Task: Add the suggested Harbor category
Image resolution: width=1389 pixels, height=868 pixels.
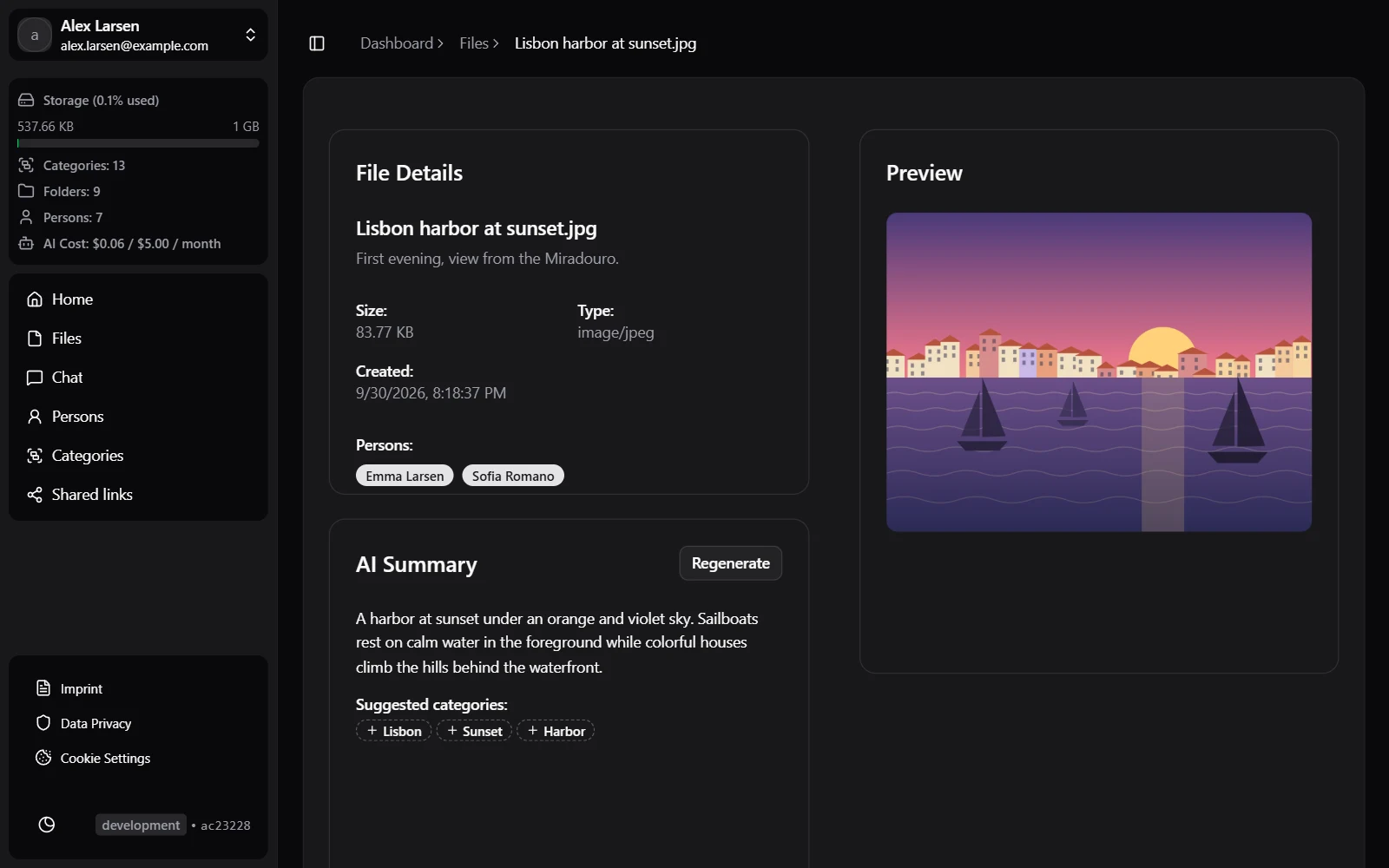Action: click(x=556, y=731)
